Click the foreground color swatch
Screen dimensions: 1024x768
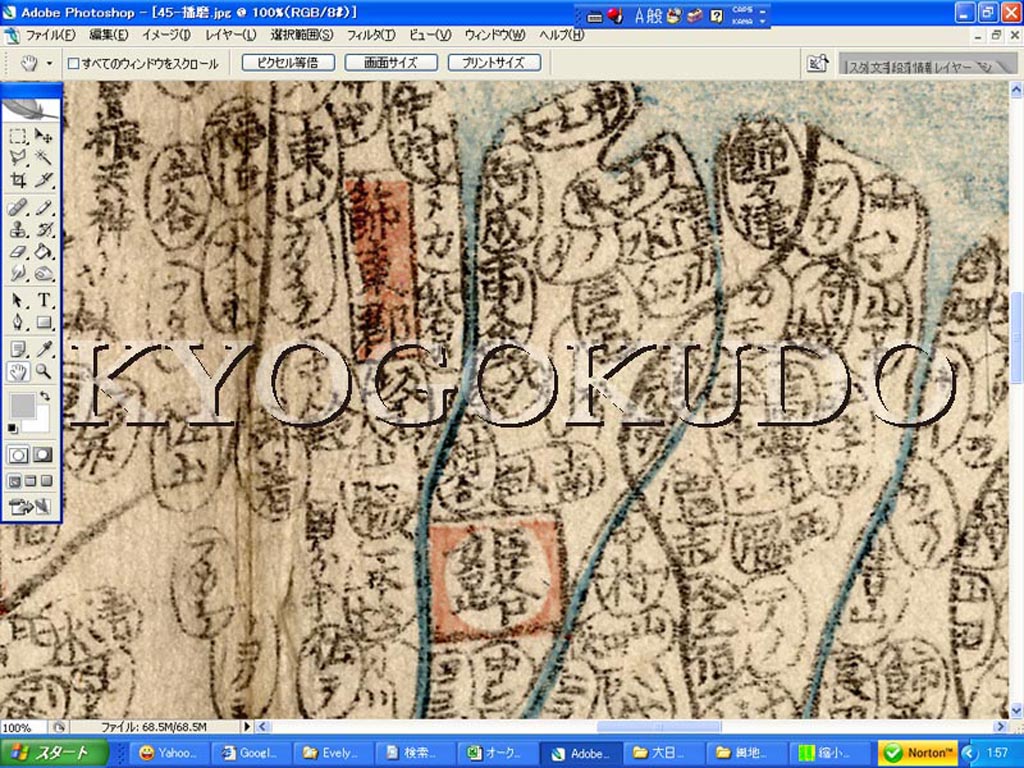[x=22, y=405]
